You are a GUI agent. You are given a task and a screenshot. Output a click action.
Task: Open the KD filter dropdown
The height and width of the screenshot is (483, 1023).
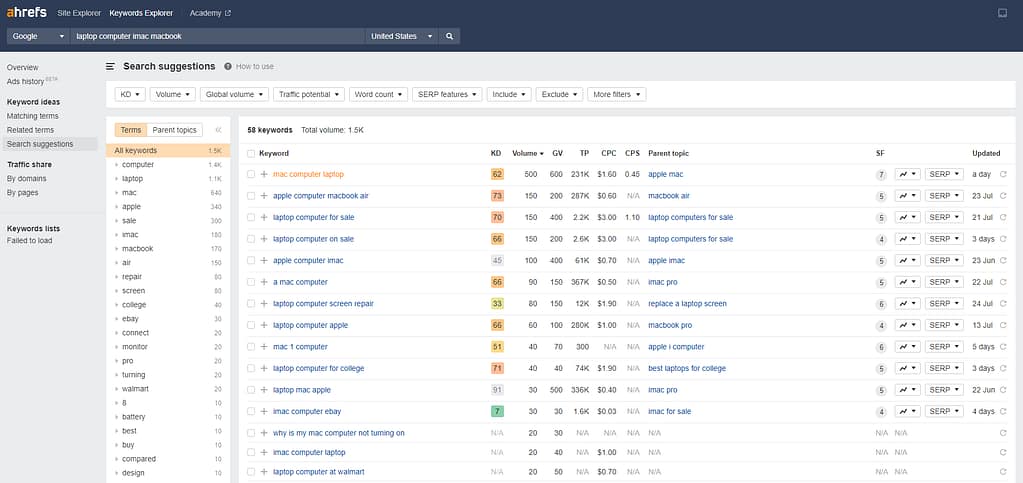point(130,95)
